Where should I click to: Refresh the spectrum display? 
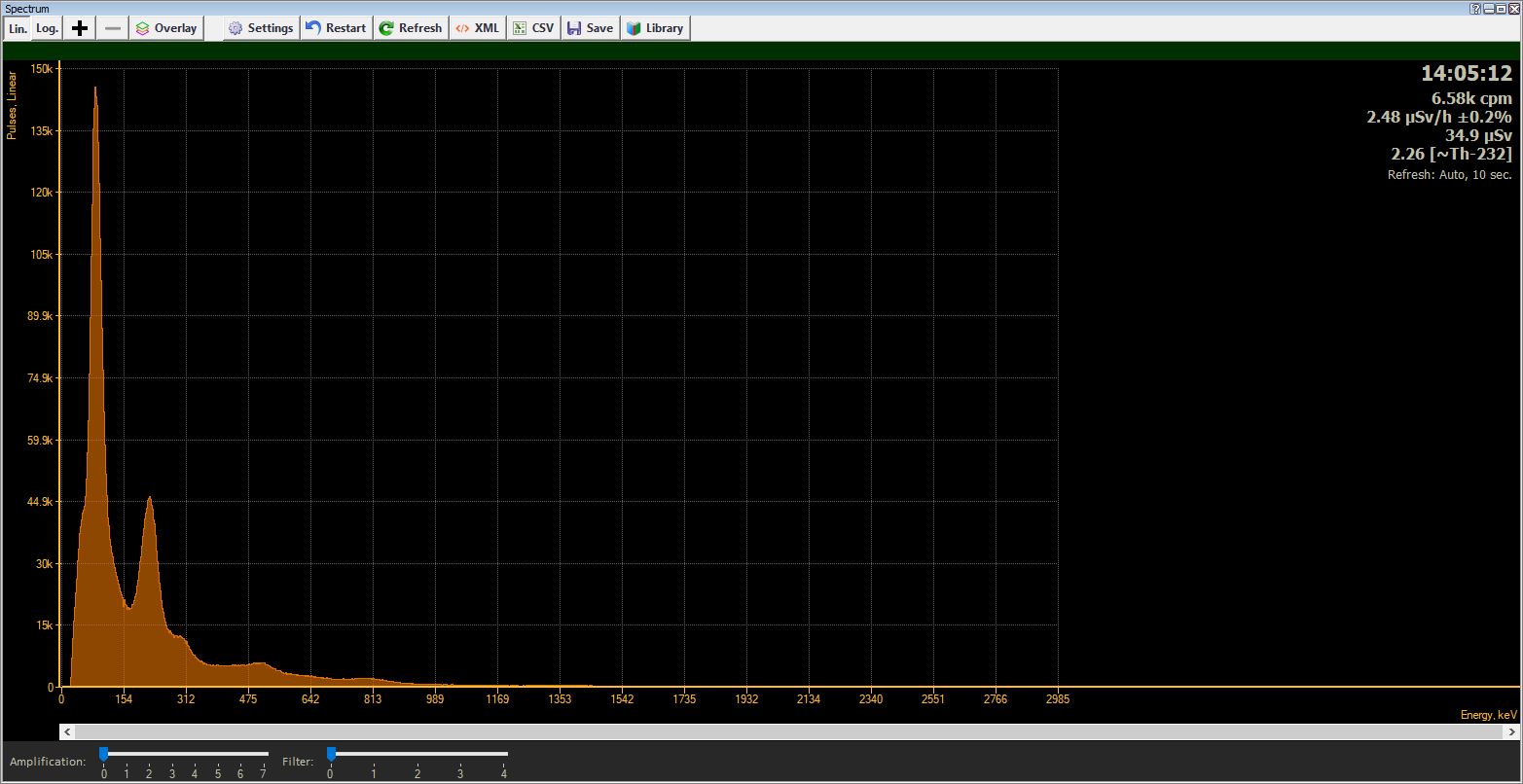click(x=410, y=28)
